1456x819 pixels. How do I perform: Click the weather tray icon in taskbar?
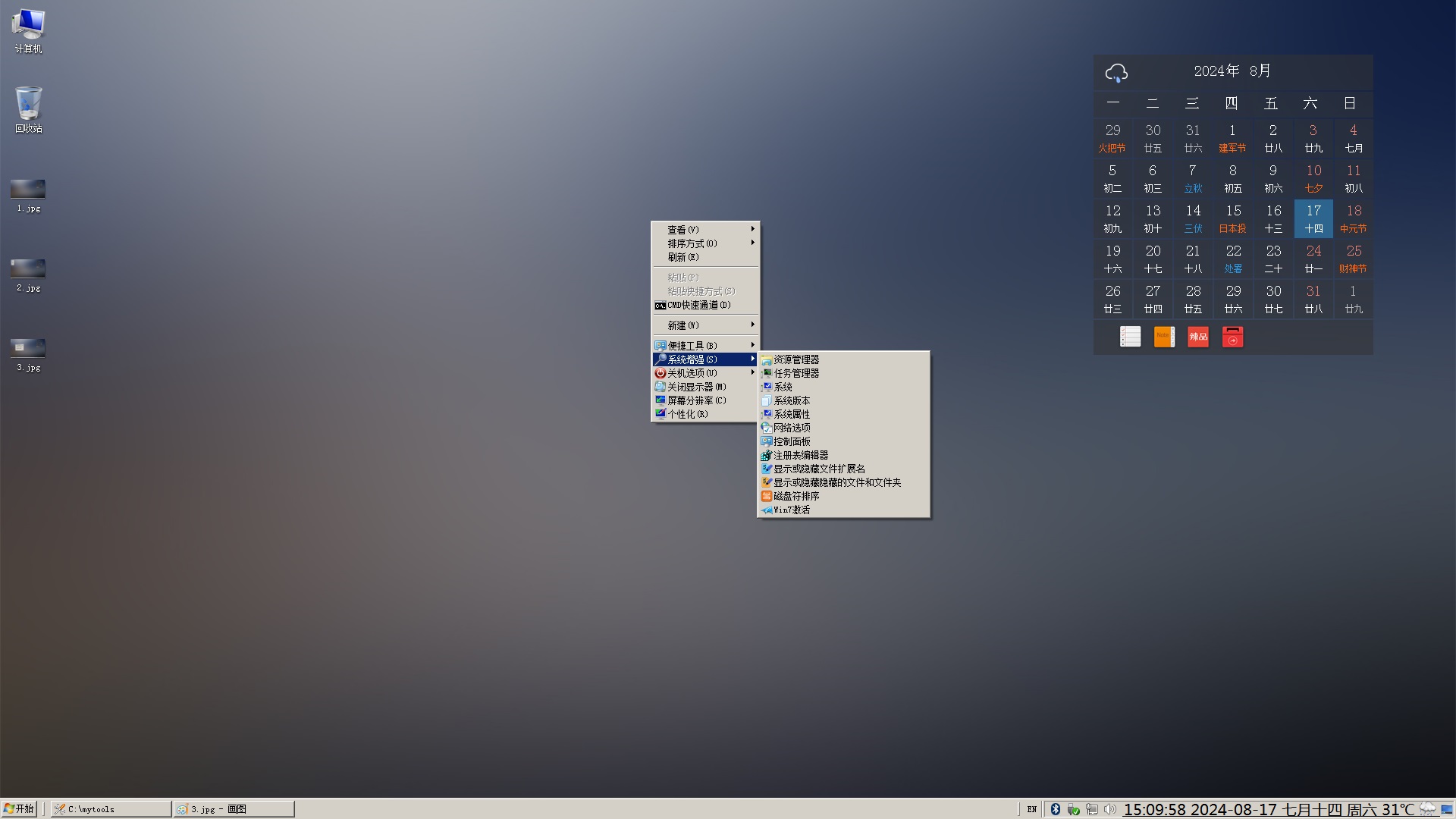point(1427,809)
